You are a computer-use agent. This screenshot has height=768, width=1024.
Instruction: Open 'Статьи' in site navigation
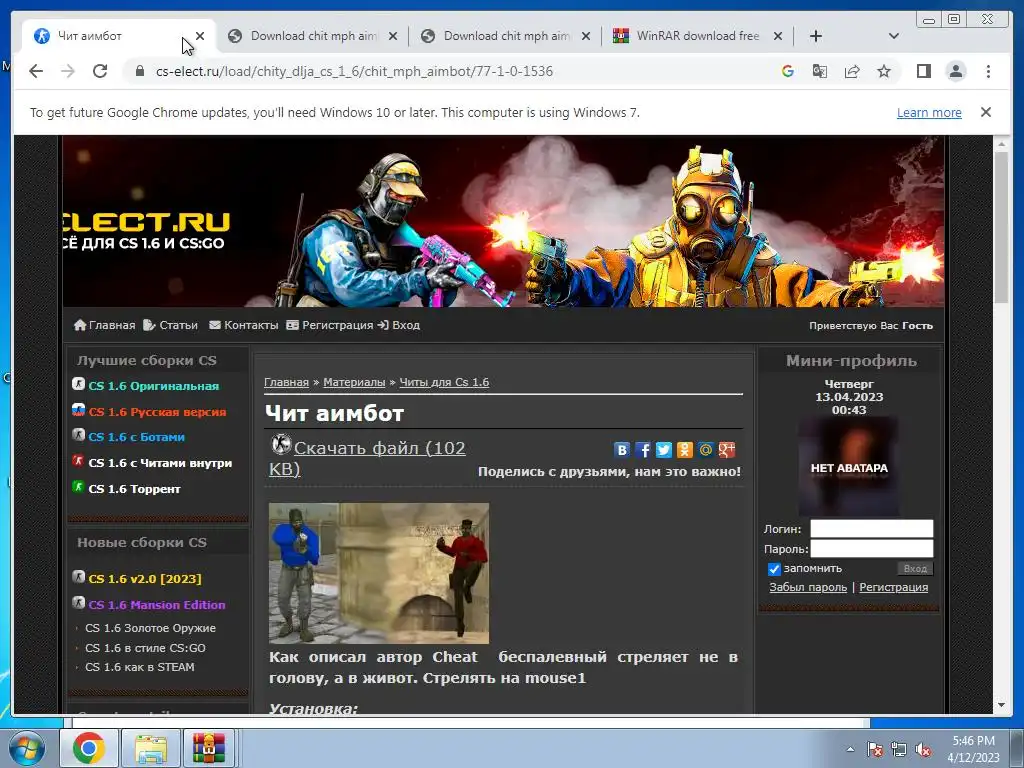tap(170, 325)
